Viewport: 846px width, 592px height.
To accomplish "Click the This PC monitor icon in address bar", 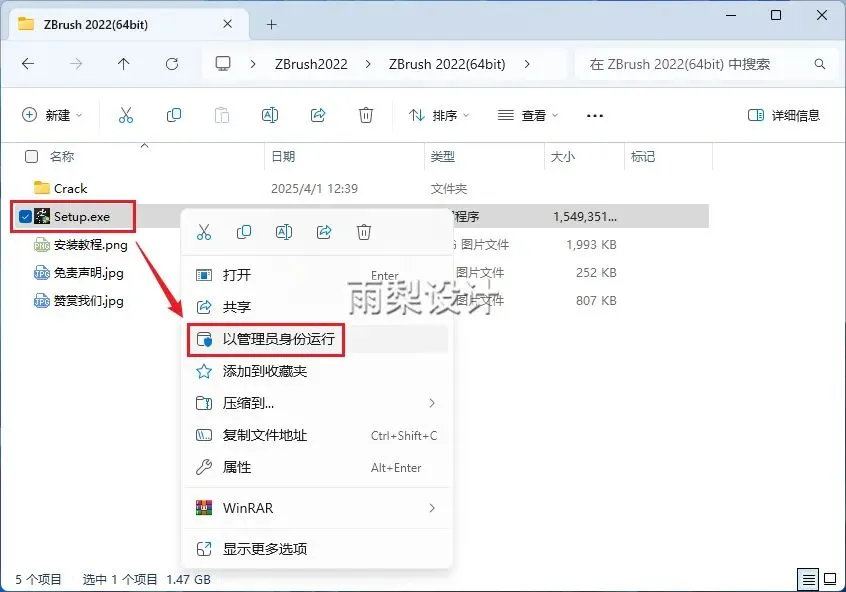I will point(223,64).
